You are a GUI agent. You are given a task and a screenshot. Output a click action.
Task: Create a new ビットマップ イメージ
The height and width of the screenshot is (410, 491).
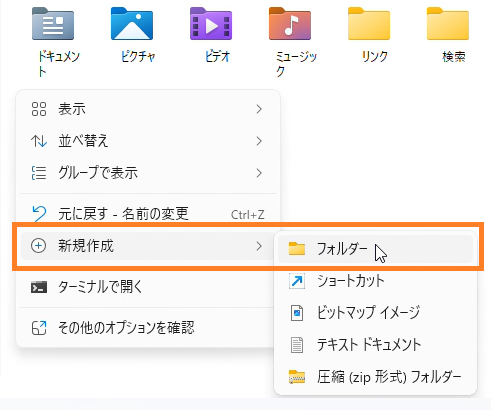375,313
